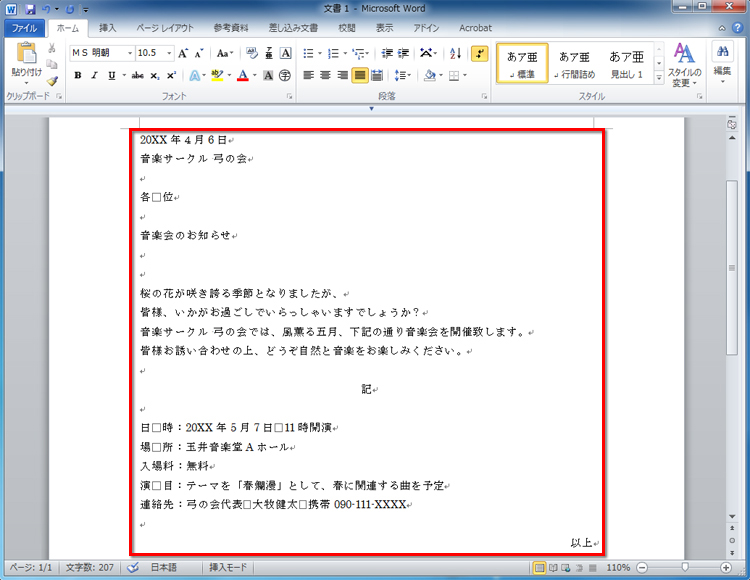Apply the 見出し 1 style
Image resolution: width=750 pixels, height=580 pixels.
[x=627, y=64]
